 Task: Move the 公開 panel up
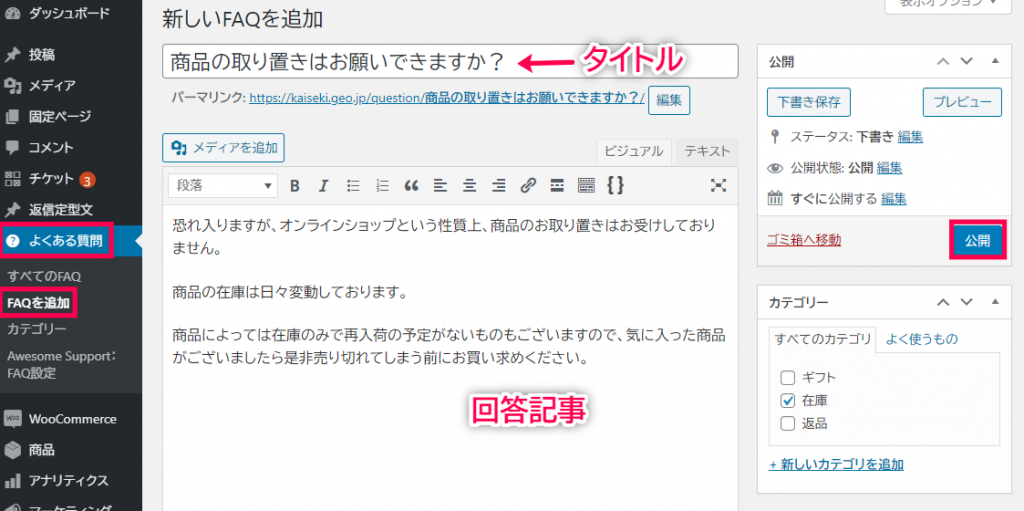coord(942,61)
